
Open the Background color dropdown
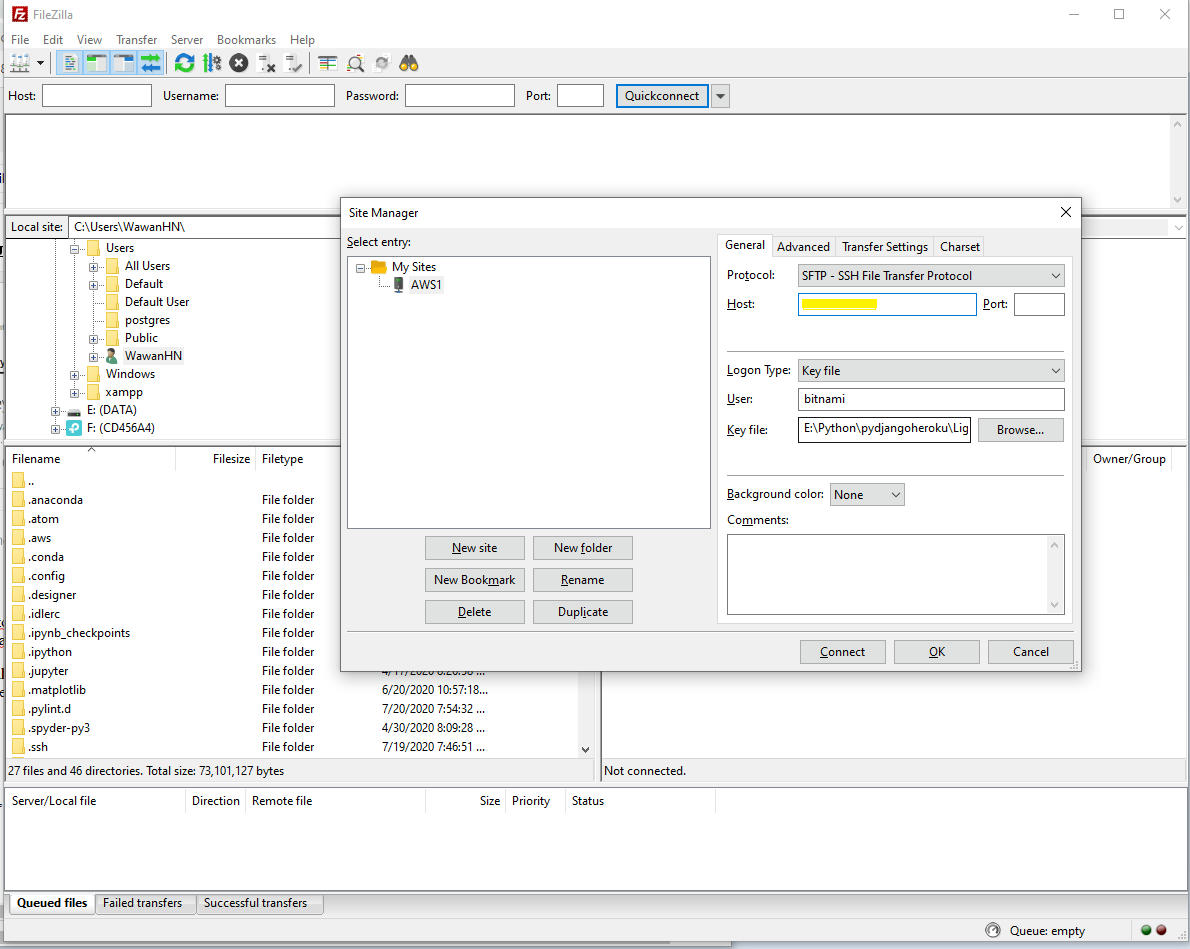[867, 495]
